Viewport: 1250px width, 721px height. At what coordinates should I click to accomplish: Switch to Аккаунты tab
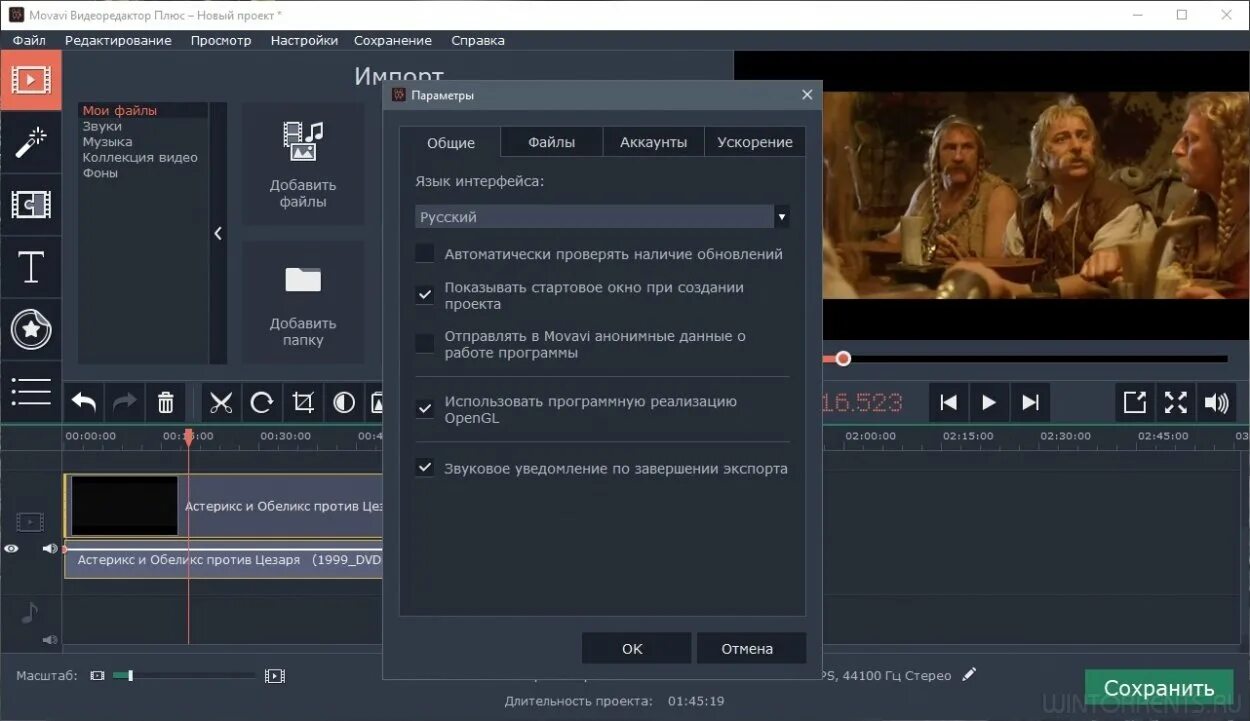653,142
